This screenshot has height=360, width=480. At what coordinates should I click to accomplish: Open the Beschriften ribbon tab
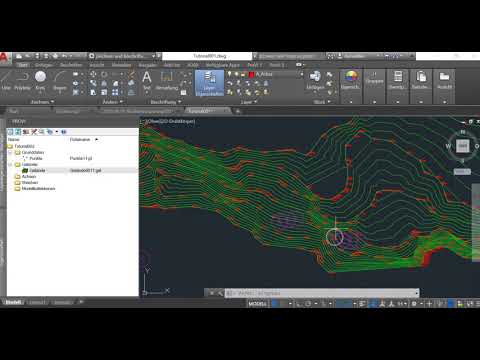coord(71,65)
